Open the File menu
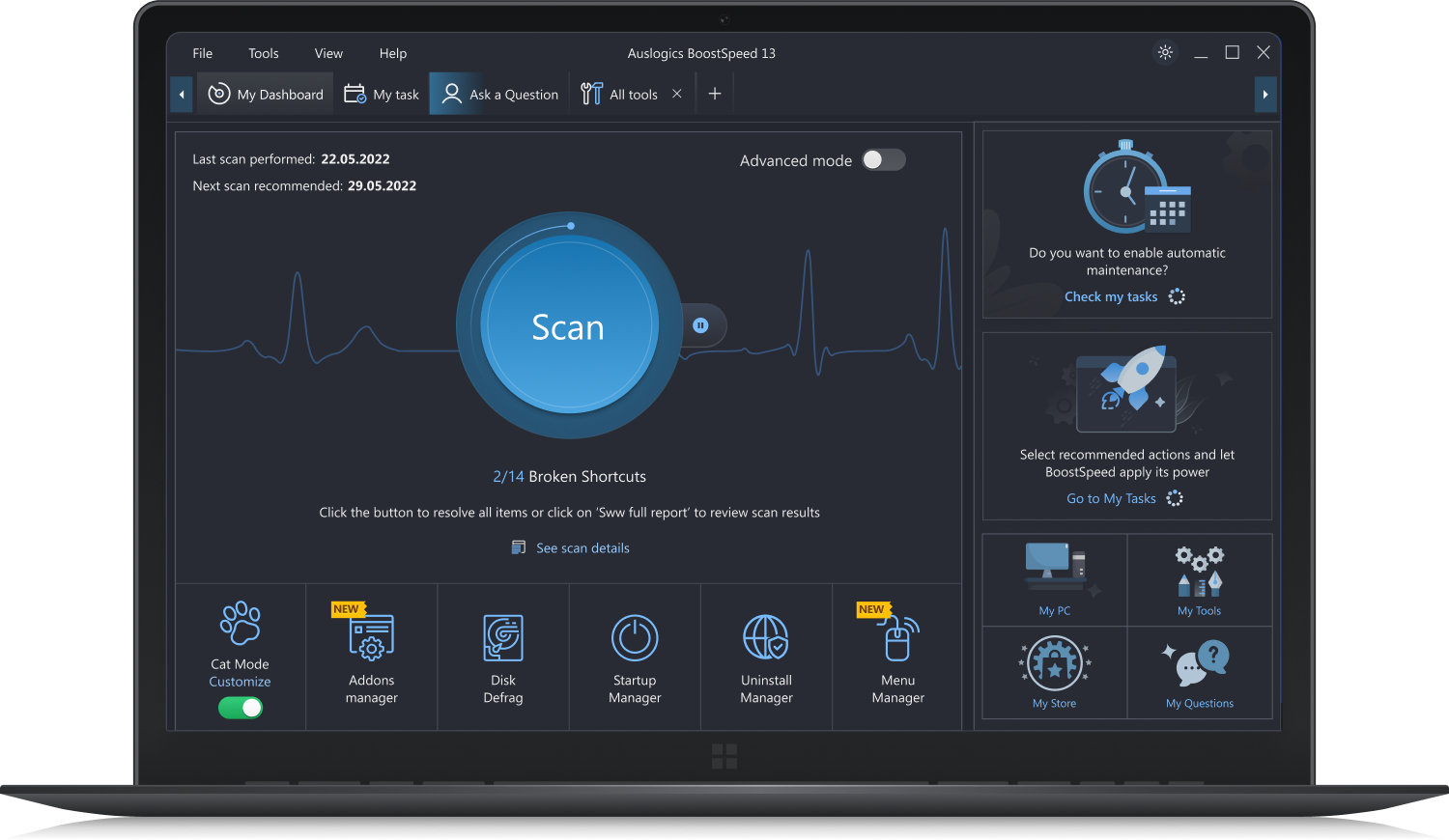Viewport: 1449px width, 840px height. 202,53
